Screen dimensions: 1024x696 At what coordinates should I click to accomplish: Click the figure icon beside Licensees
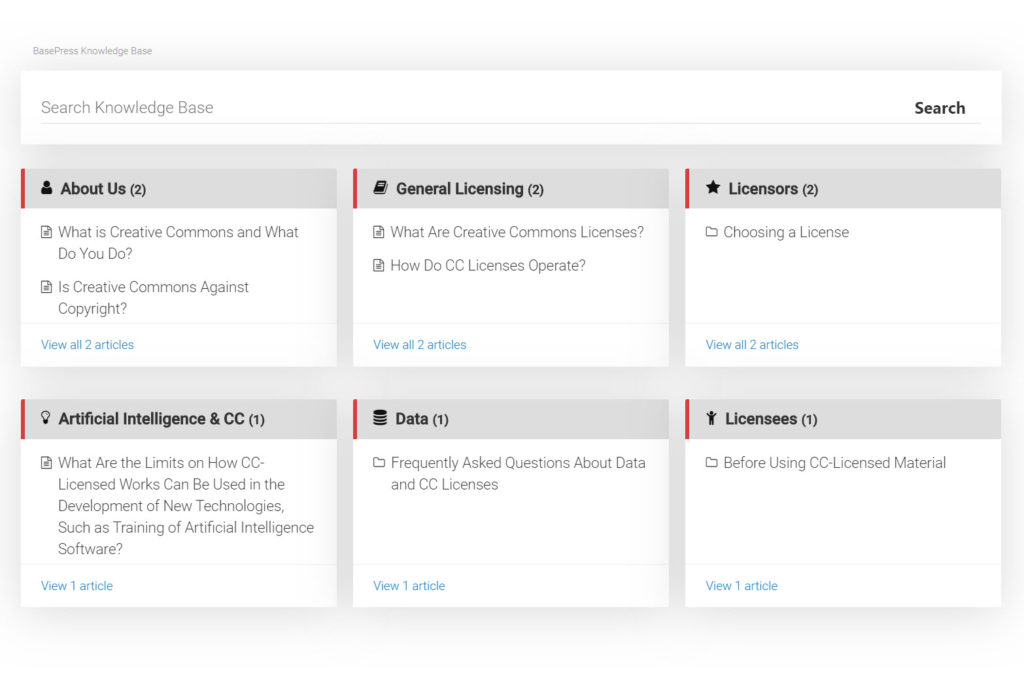pos(712,418)
